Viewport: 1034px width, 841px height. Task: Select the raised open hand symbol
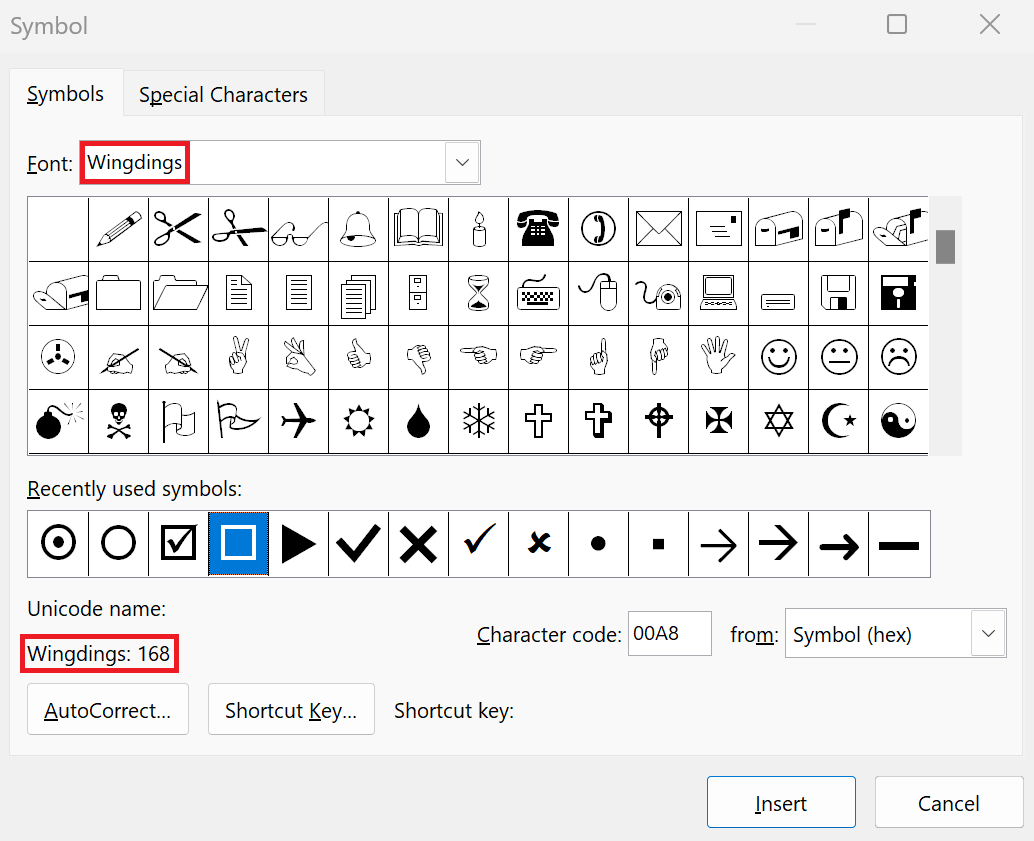click(x=718, y=357)
